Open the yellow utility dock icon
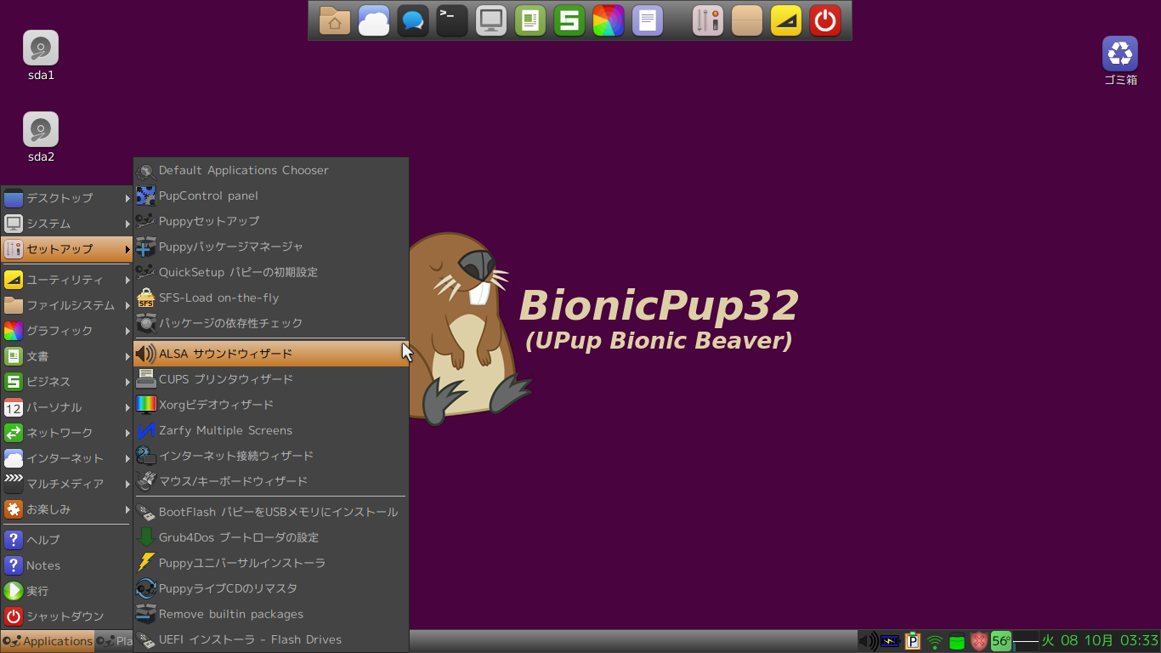Screen dimensions: 1161x653 [786, 21]
